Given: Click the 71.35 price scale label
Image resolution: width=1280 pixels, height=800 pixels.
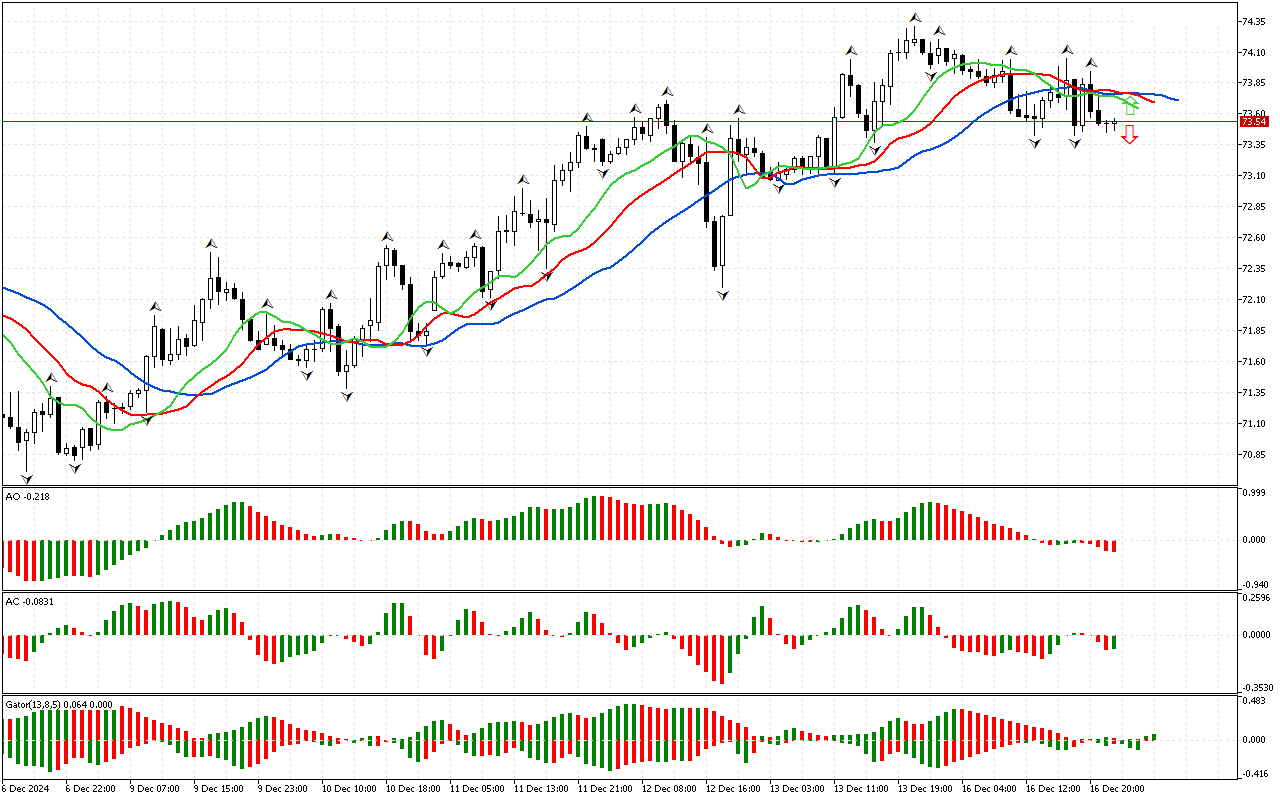Looking at the screenshot, I should pyautogui.click(x=1254, y=393).
